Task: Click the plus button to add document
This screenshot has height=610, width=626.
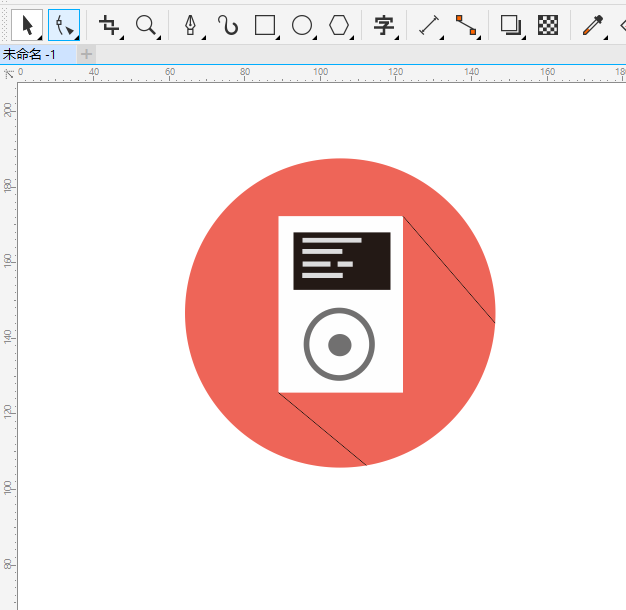Action: click(x=87, y=54)
